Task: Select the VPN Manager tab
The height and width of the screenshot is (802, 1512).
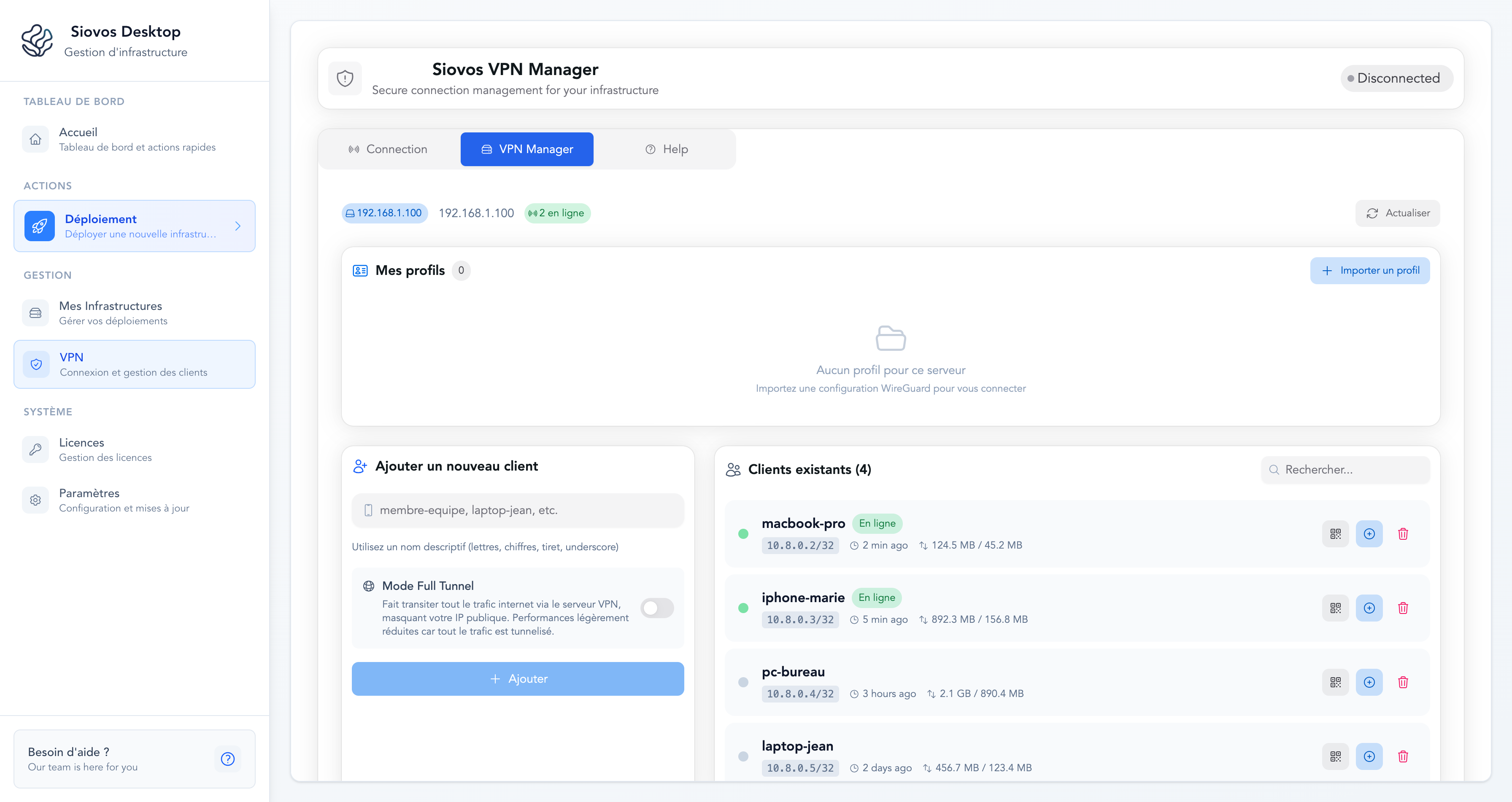Action: tap(526, 149)
